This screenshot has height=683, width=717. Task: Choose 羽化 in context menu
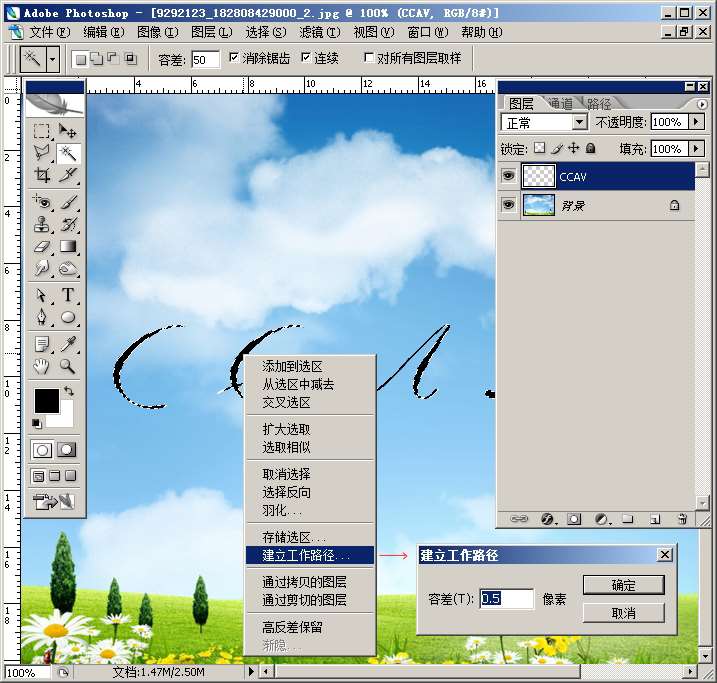tap(310, 510)
